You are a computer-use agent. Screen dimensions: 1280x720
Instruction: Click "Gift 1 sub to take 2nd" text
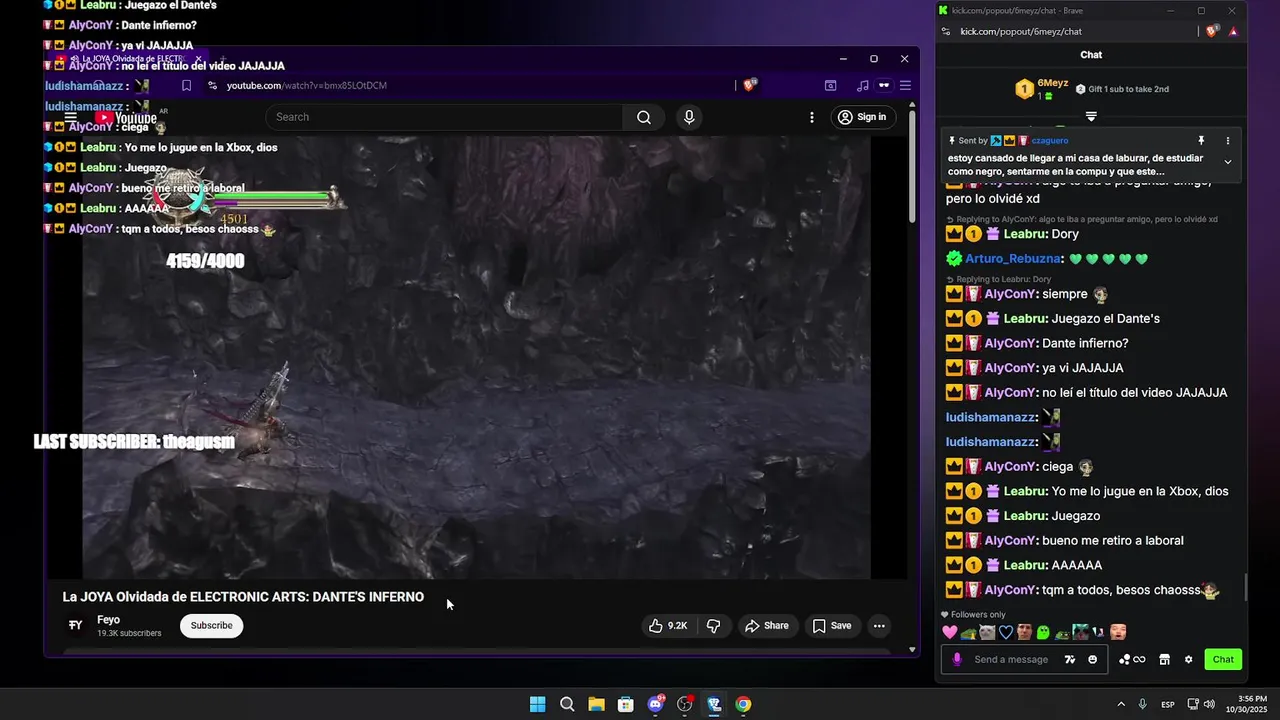pos(1128,89)
